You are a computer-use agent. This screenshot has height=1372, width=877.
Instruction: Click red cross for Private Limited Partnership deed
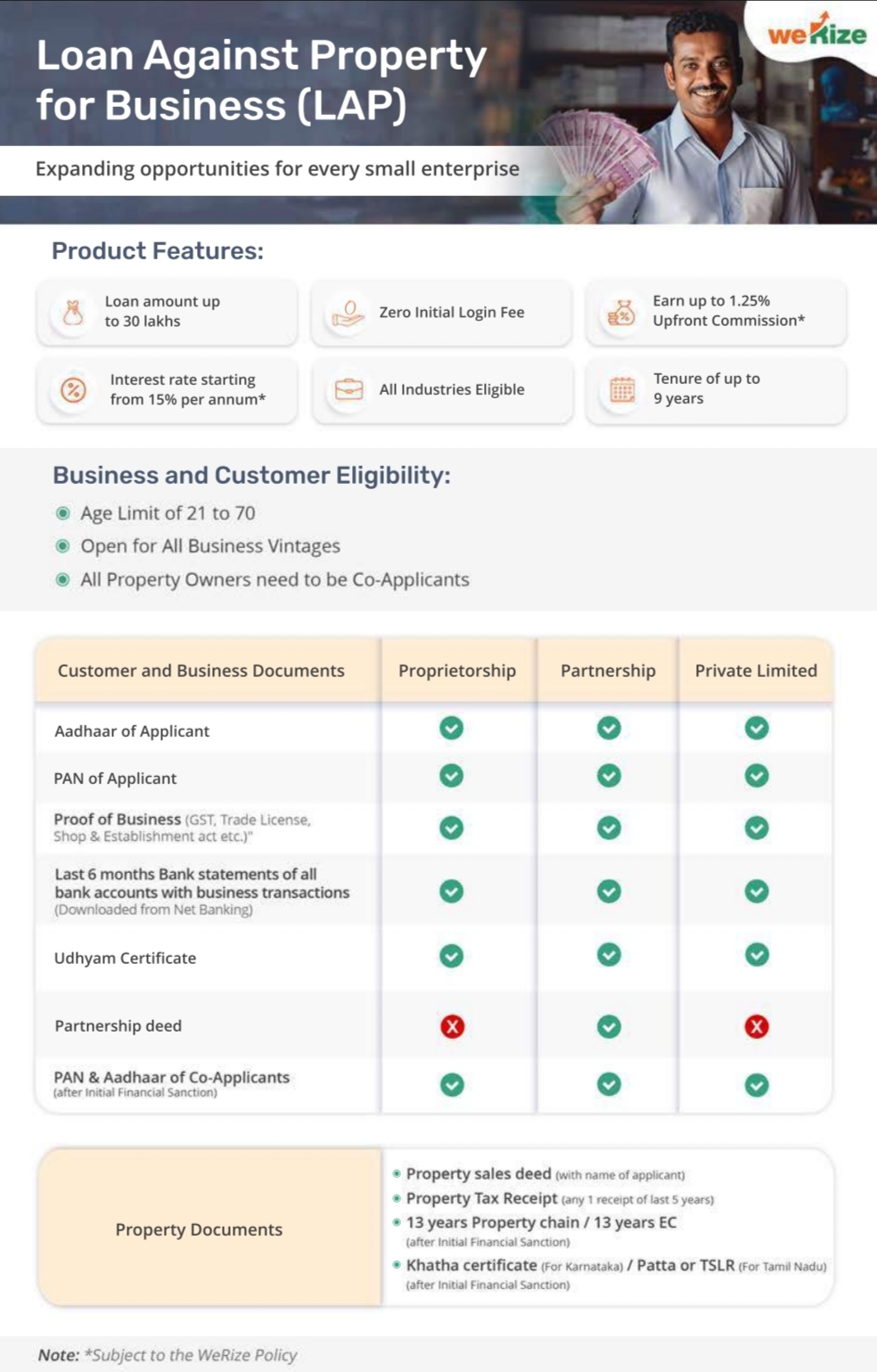757,1026
